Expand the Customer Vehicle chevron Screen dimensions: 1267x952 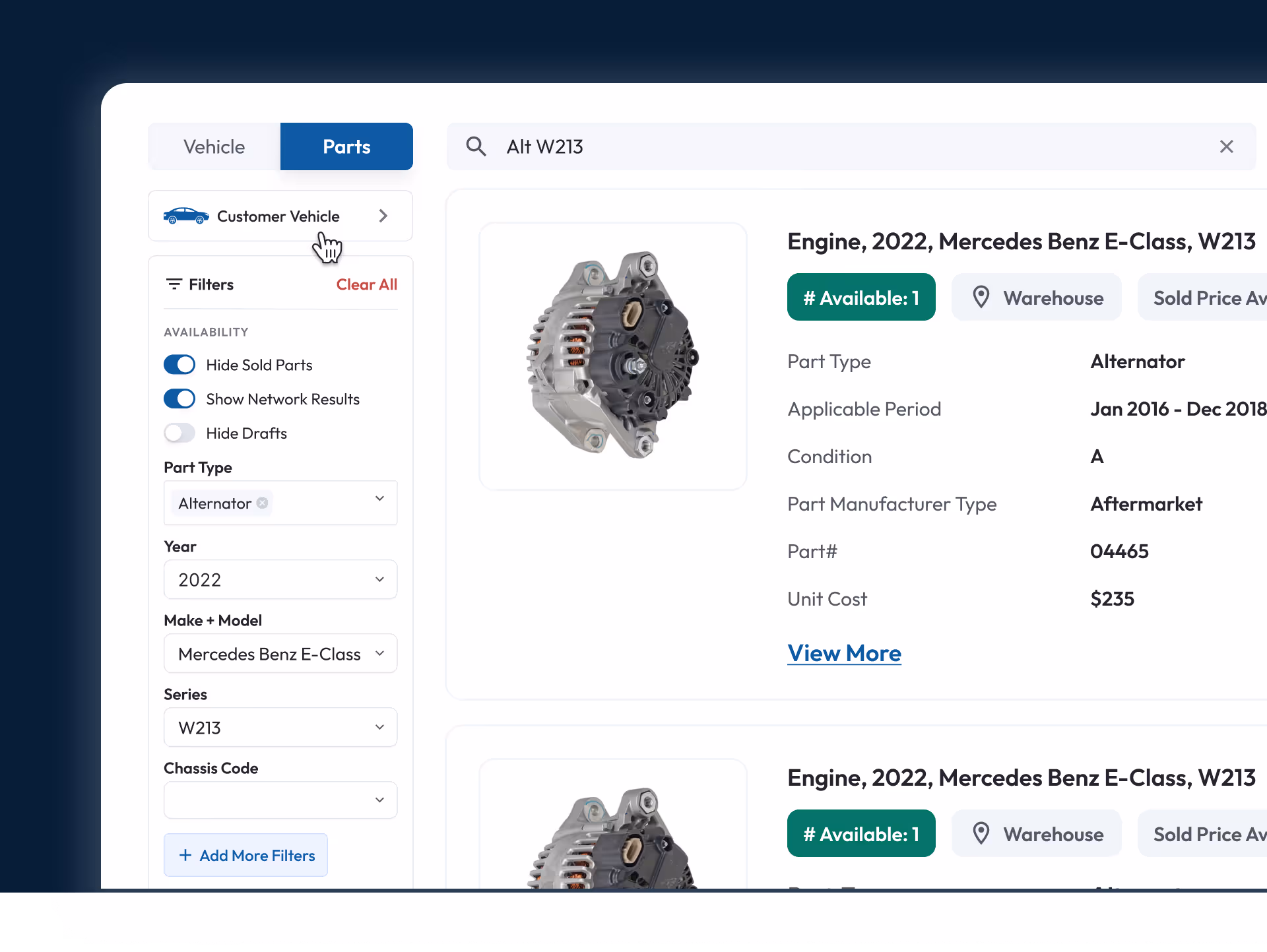(x=383, y=216)
